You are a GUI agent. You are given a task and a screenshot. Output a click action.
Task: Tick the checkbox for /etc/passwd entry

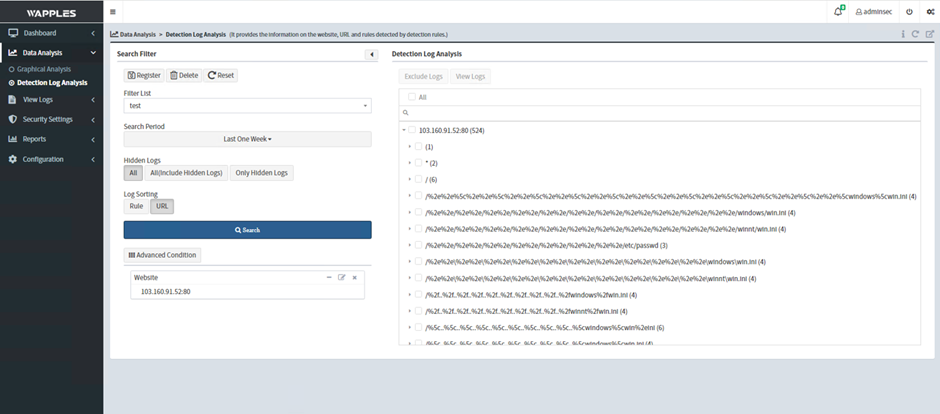tap(418, 244)
